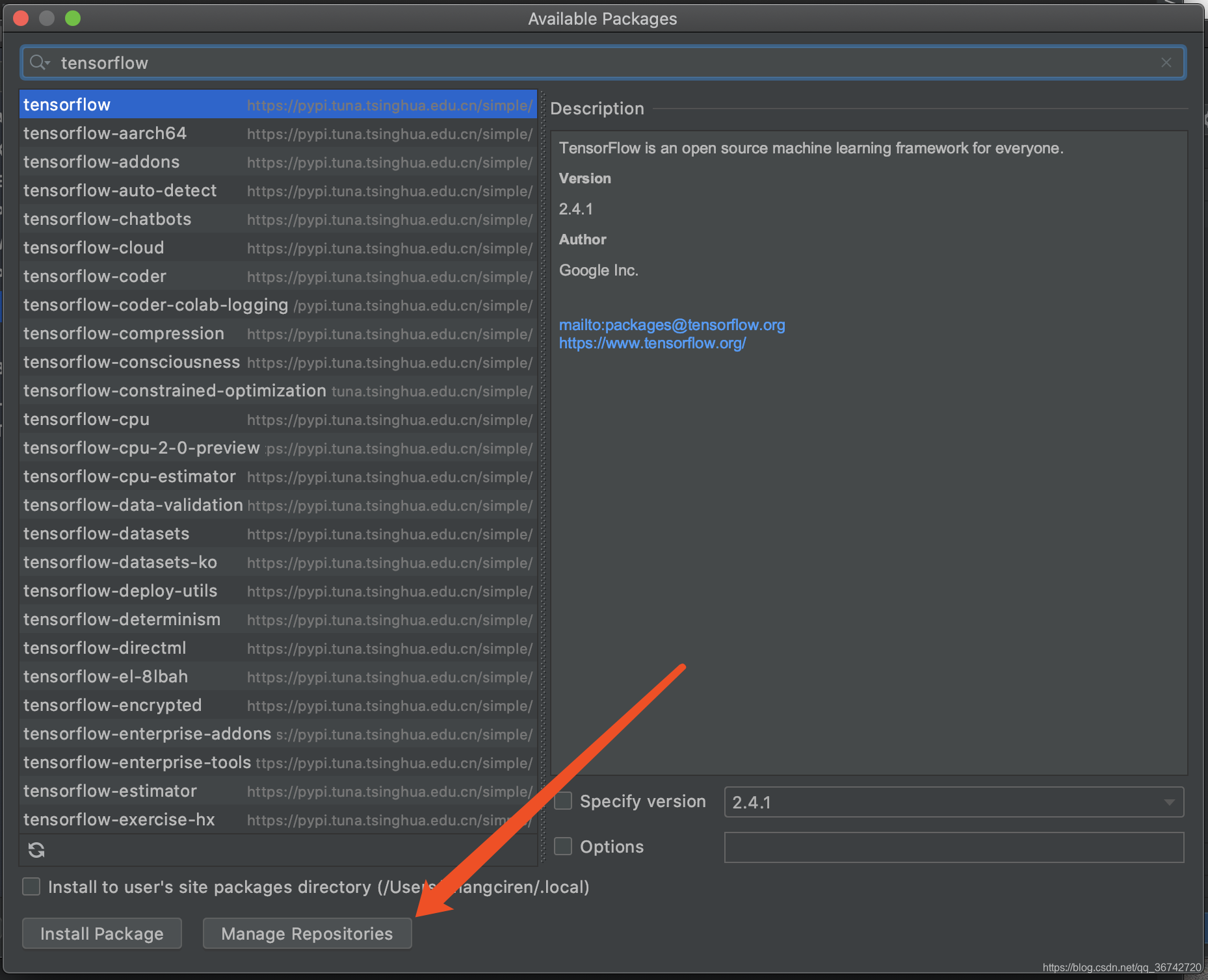The height and width of the screenshot is (980, 1208).
Task: Toggle install to user's site packages directory
Action: 31,886
